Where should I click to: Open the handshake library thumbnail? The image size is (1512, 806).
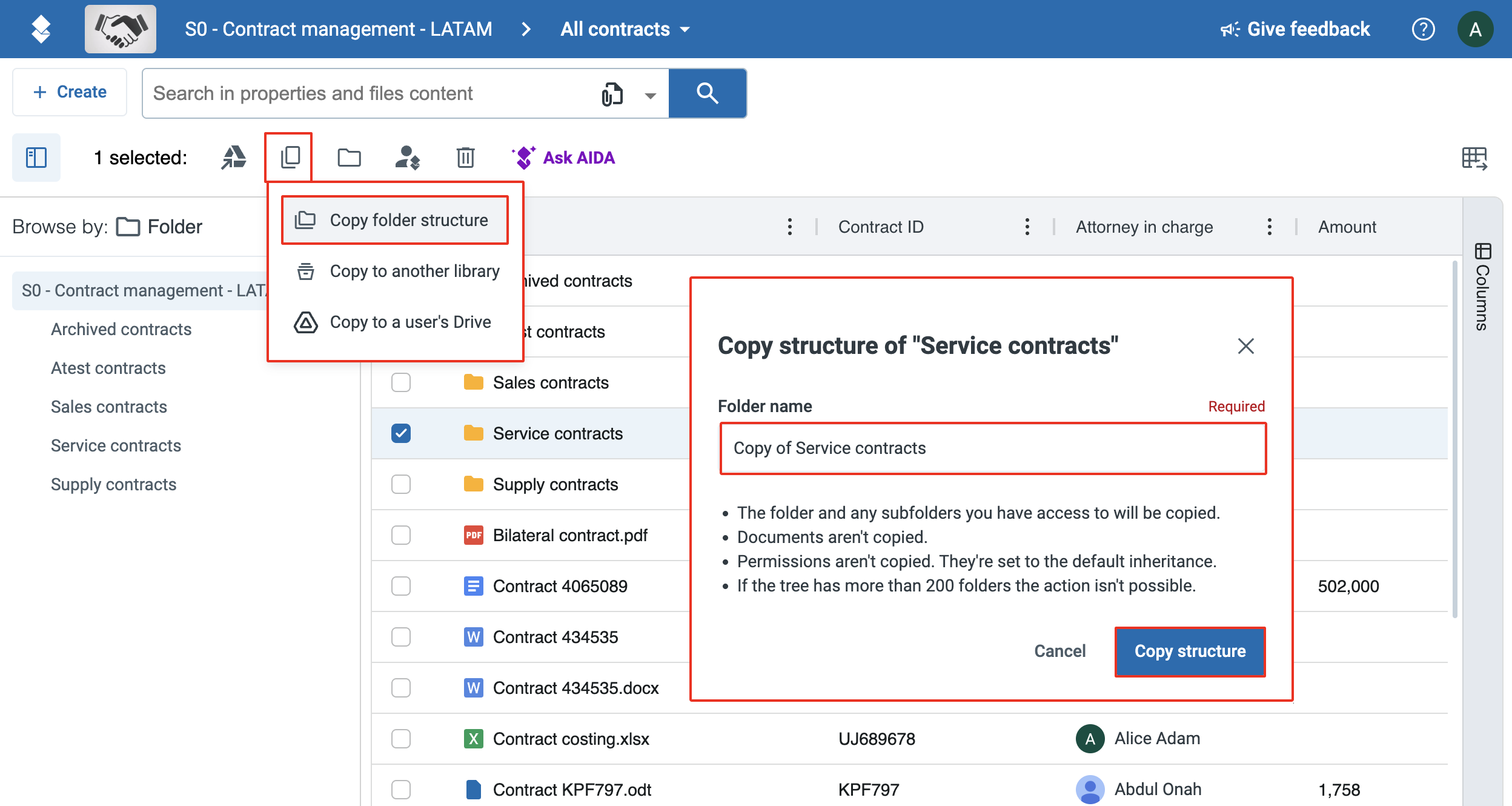(x=121, y=29)
